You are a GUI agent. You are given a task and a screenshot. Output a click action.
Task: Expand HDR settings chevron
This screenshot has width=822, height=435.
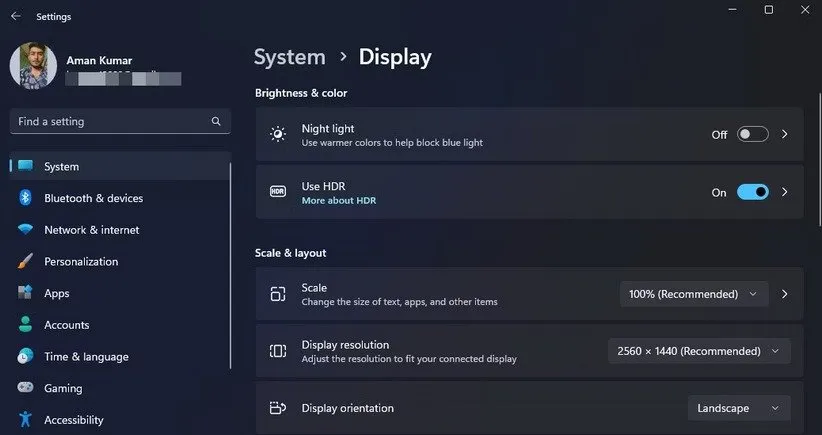click(x=785, y=192)
